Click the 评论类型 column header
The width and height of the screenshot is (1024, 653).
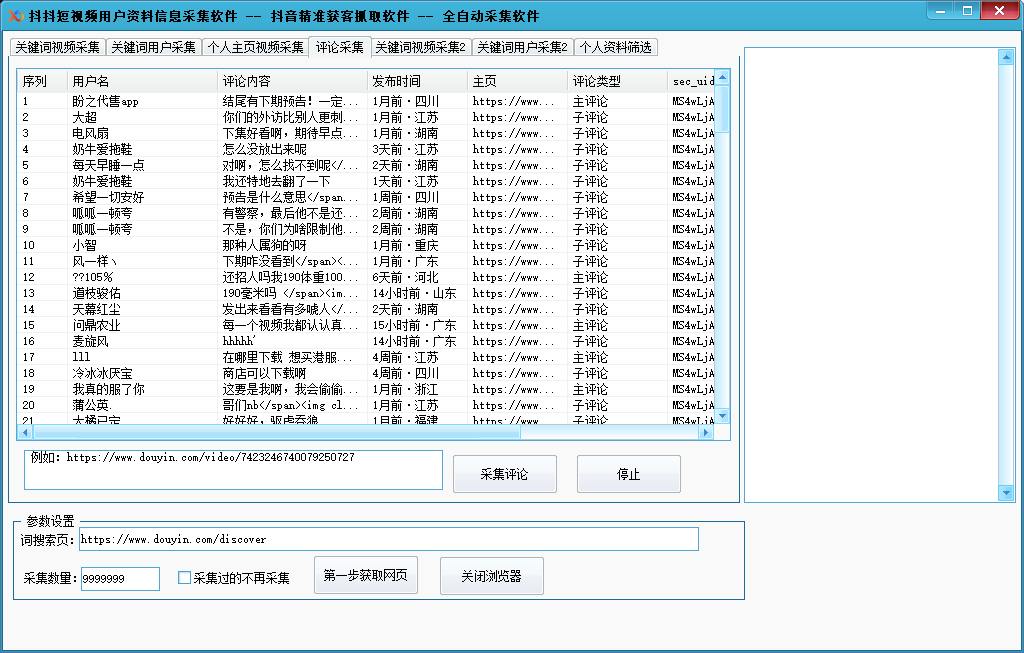(617, 81)
